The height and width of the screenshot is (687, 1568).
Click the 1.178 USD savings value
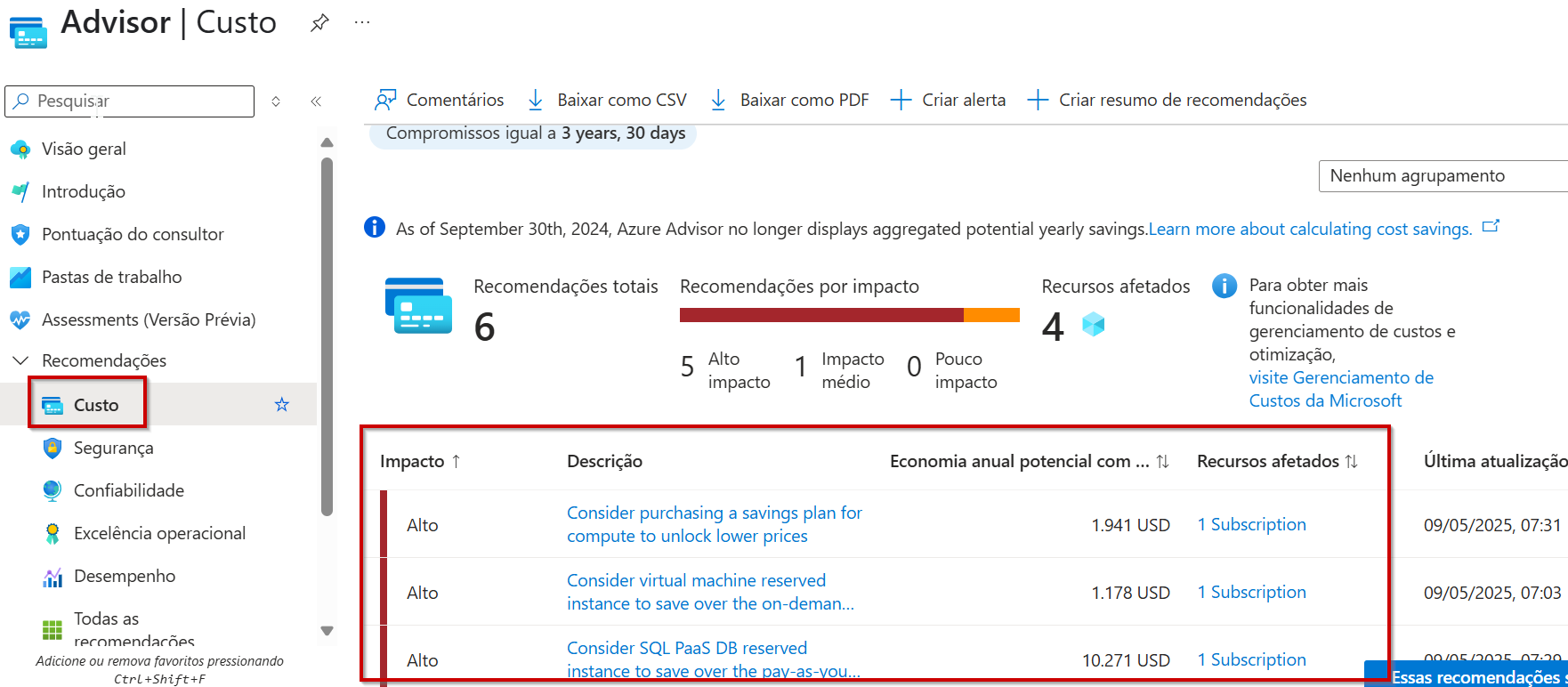[x=1130, y=593]
